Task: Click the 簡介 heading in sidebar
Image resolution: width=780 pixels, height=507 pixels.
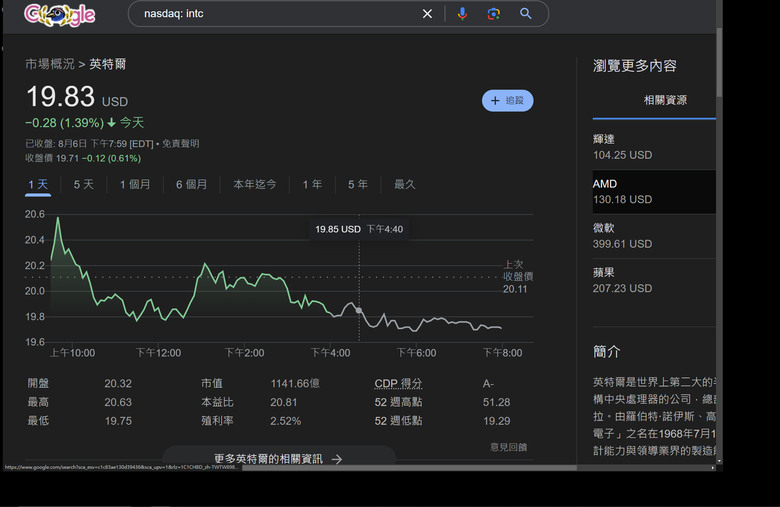Action: [x=606, y=352]
